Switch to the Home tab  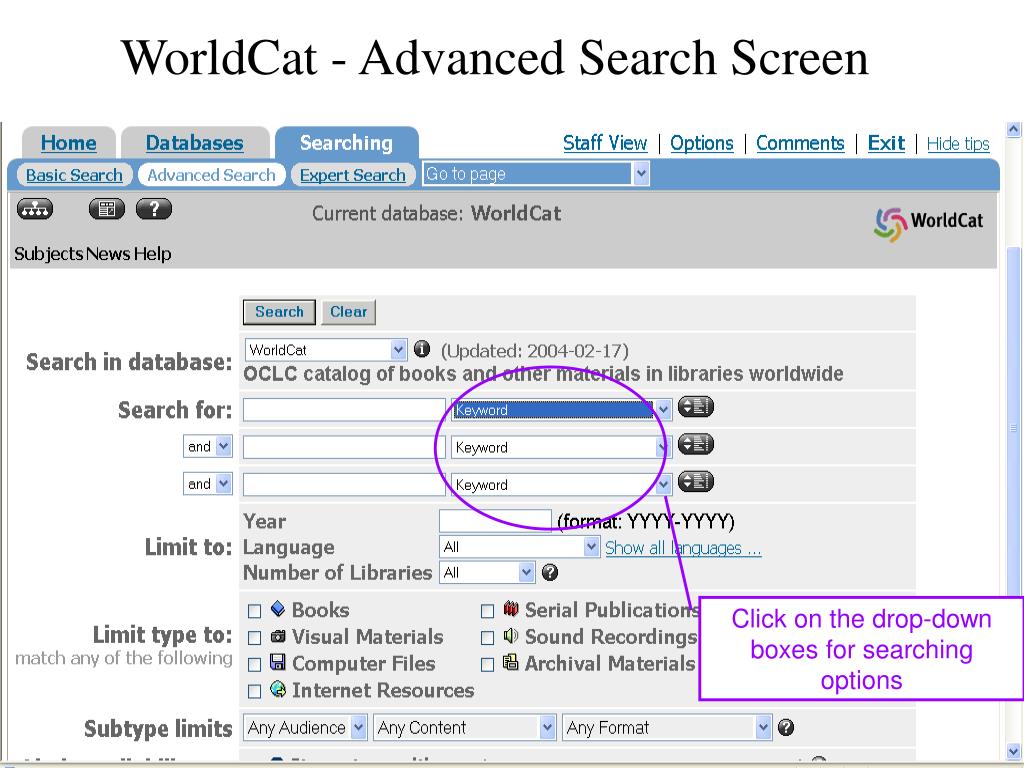[69, 143]
